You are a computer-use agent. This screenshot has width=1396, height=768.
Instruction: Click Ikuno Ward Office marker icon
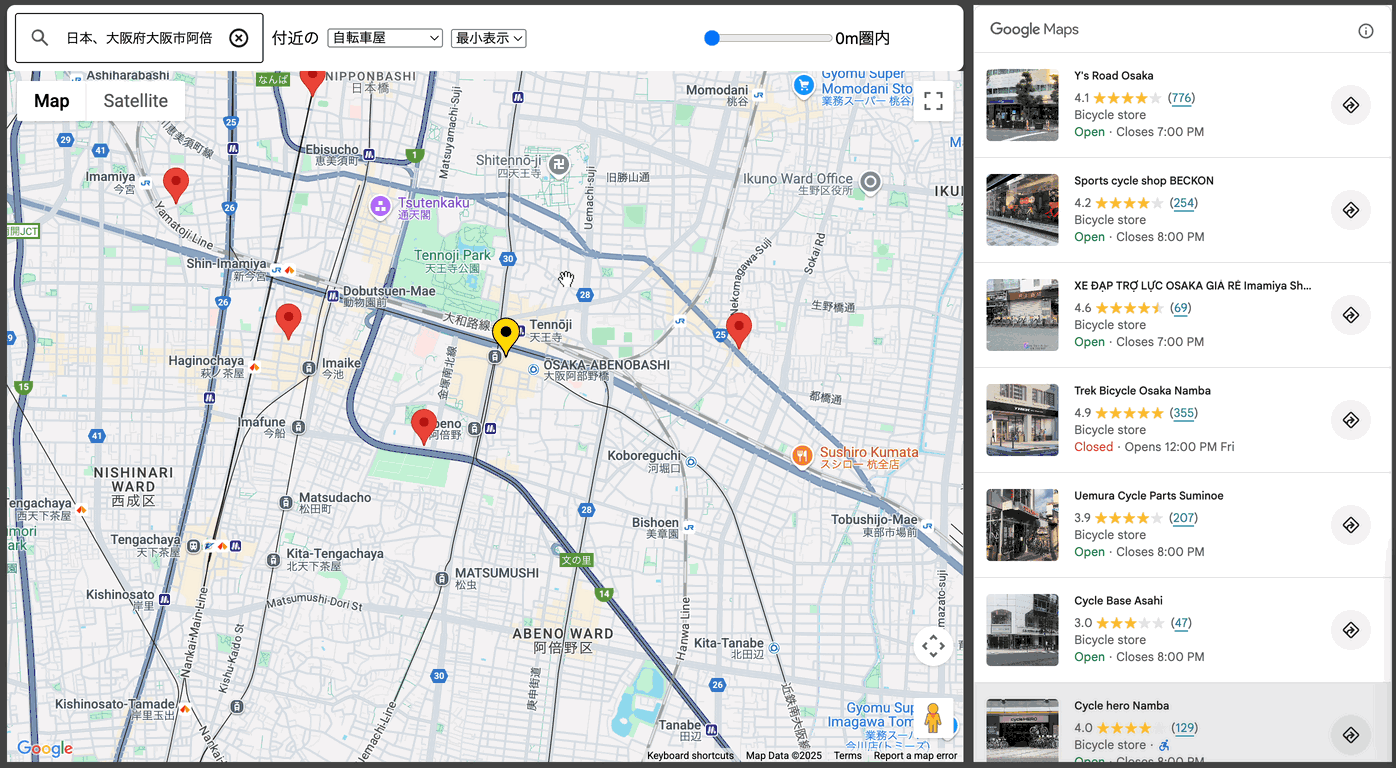click(871, 182)
